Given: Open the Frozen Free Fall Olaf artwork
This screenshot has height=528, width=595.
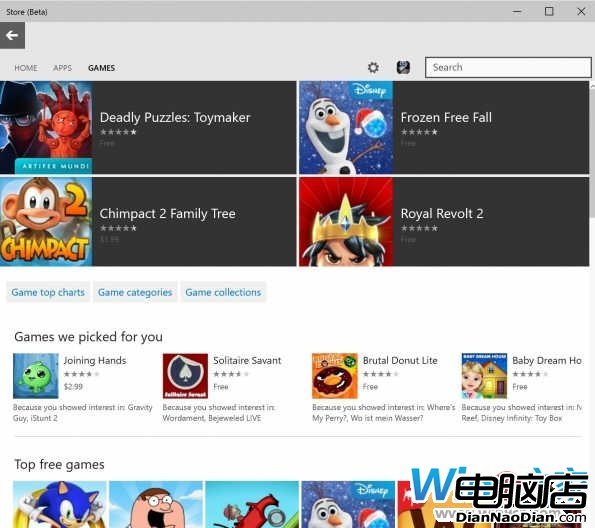Looking at the screenshot, I should point(346,128).
